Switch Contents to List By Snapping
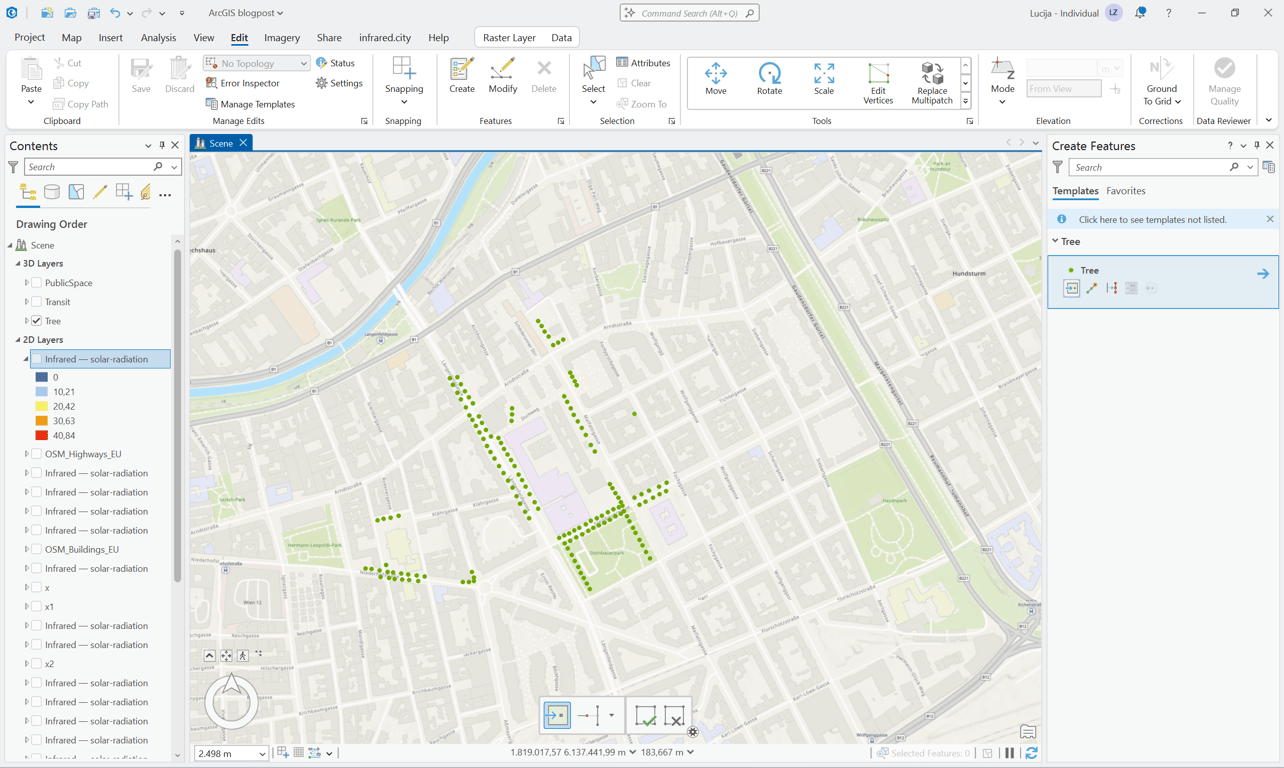1284x768 pixels. coord(124,193)
